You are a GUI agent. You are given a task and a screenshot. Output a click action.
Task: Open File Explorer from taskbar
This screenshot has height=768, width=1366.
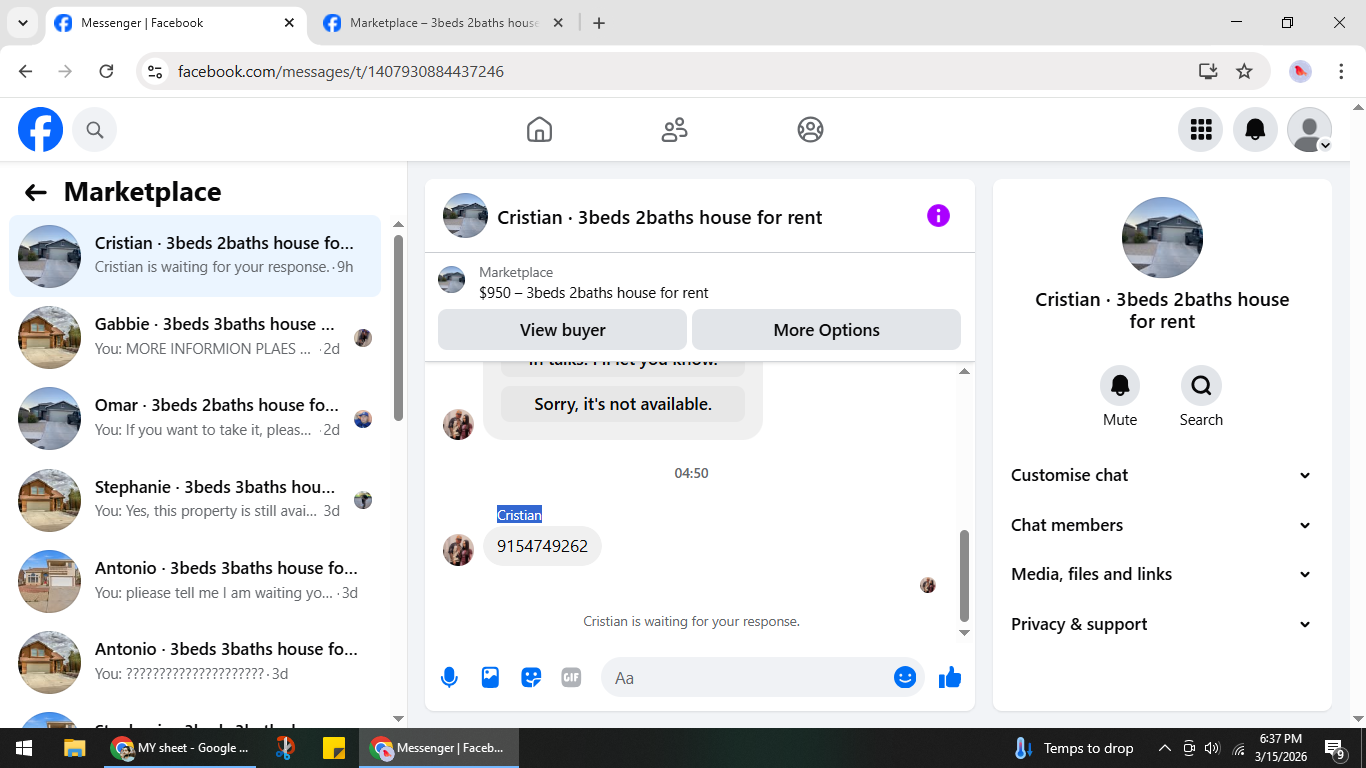[74, 748]
